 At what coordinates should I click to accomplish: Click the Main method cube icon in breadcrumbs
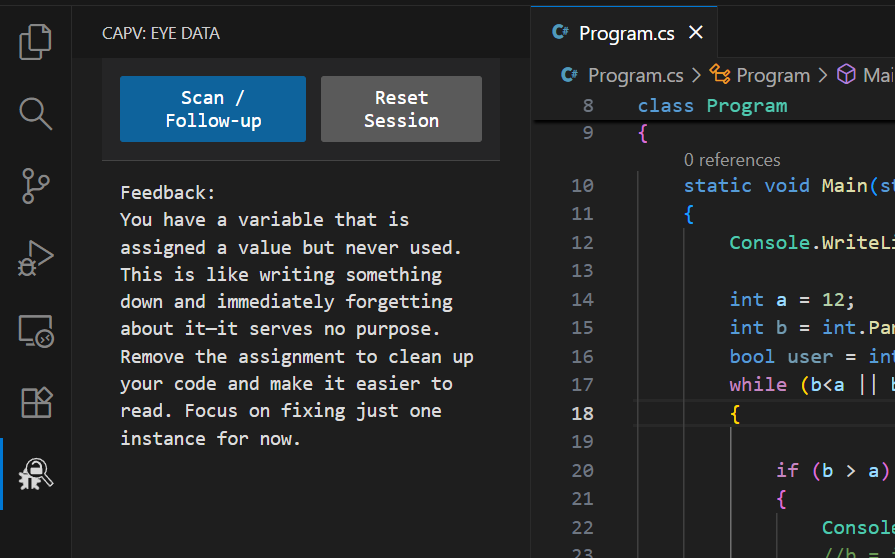846,75
